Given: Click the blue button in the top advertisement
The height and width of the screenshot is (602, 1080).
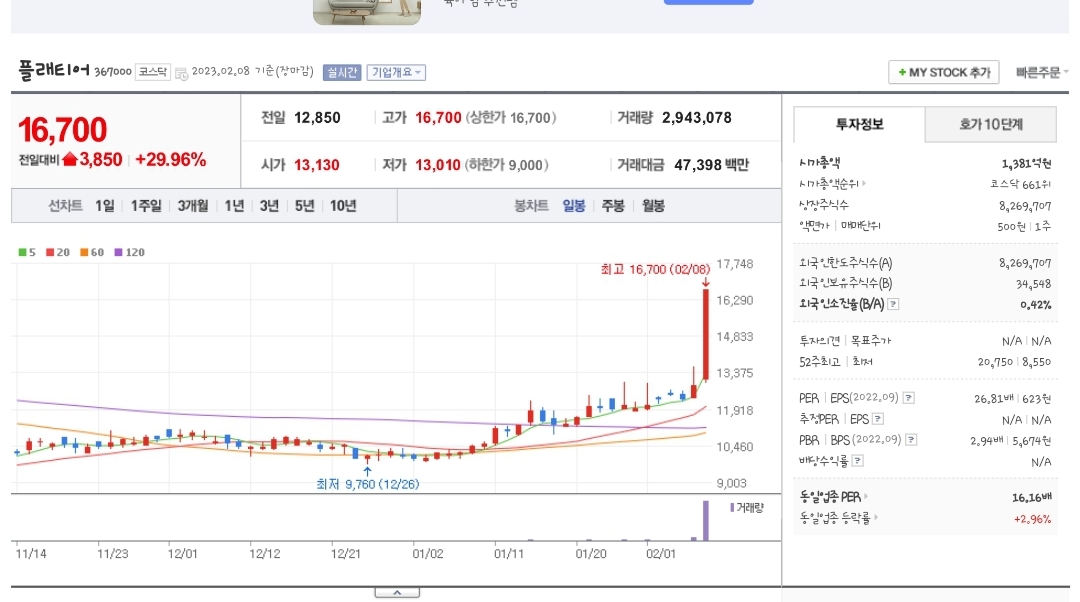Looking at the screenshot, I should click(x=708, y=2).
